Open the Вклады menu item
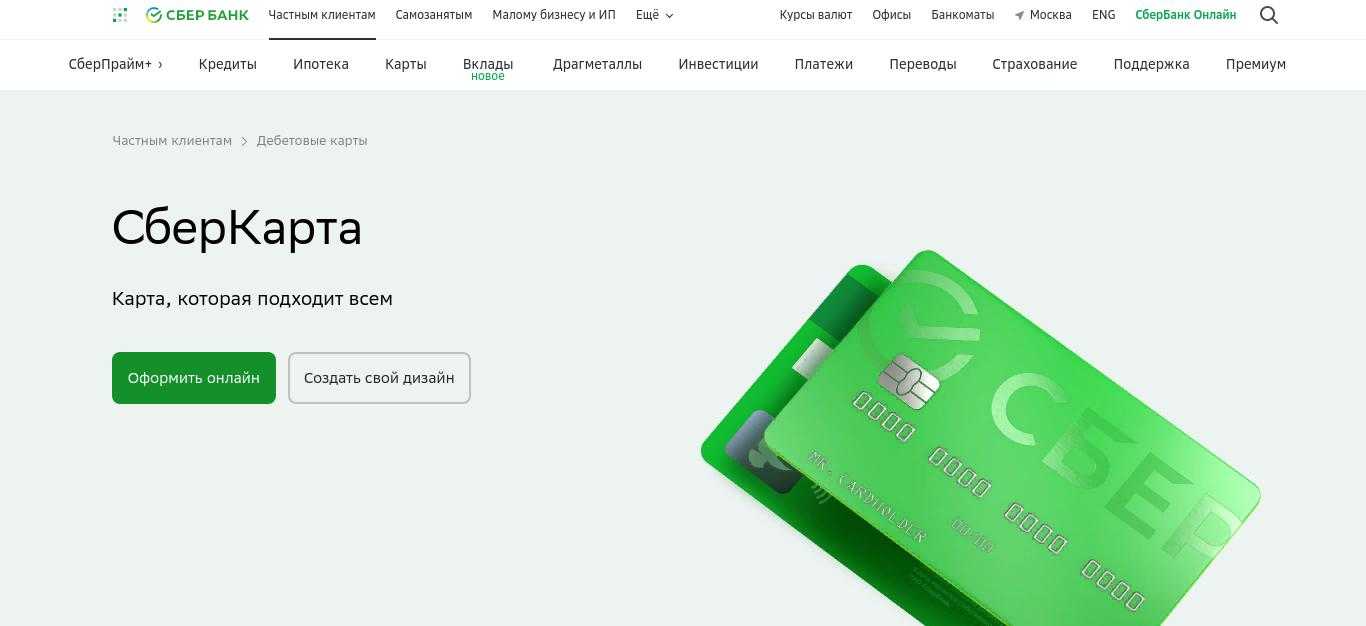1366x626 pixels. 488,64
